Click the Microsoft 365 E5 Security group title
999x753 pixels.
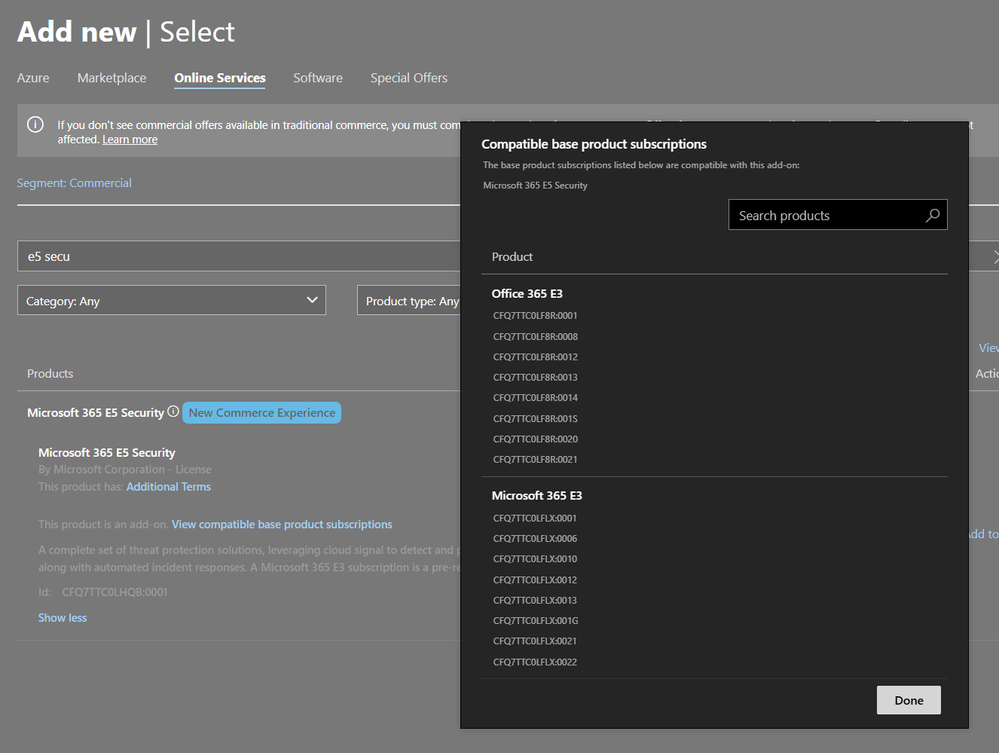point(96,413)
